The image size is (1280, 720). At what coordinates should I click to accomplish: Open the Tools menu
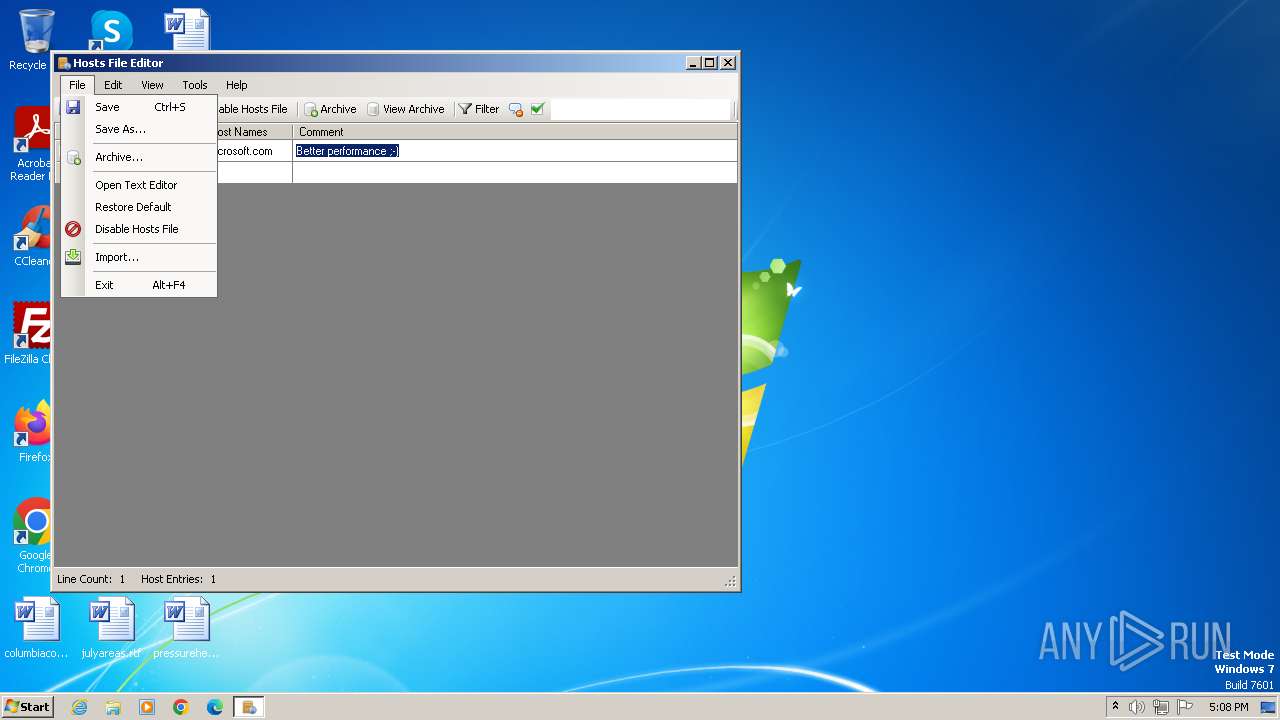pos(195,85)
